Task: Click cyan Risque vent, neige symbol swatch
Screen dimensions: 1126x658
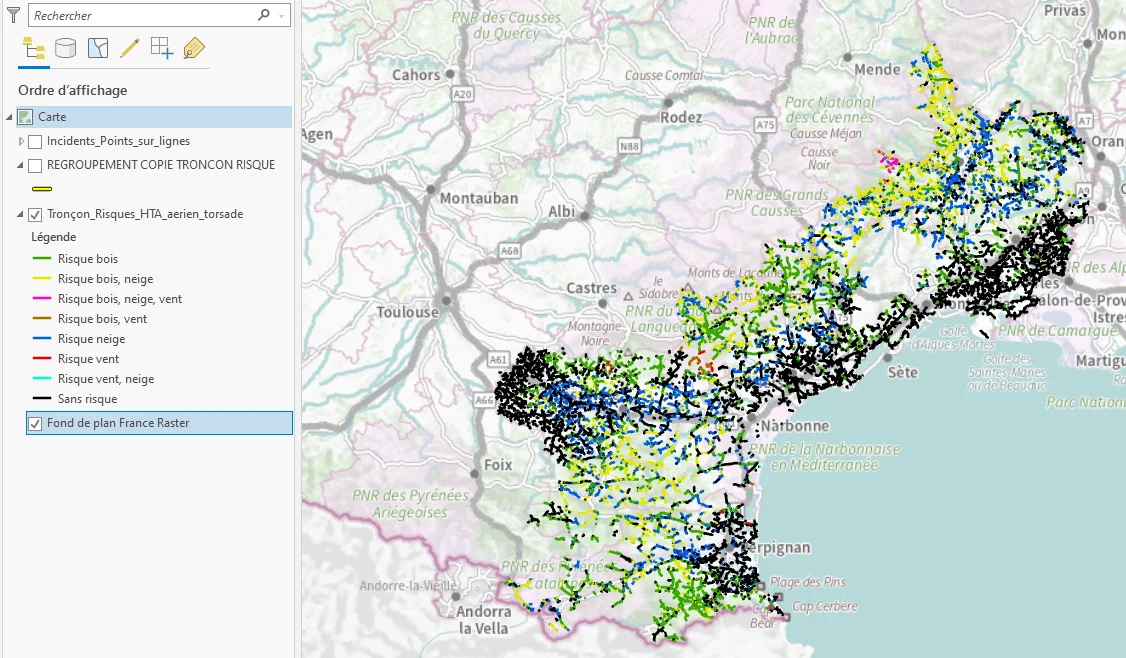Action: 42,379
